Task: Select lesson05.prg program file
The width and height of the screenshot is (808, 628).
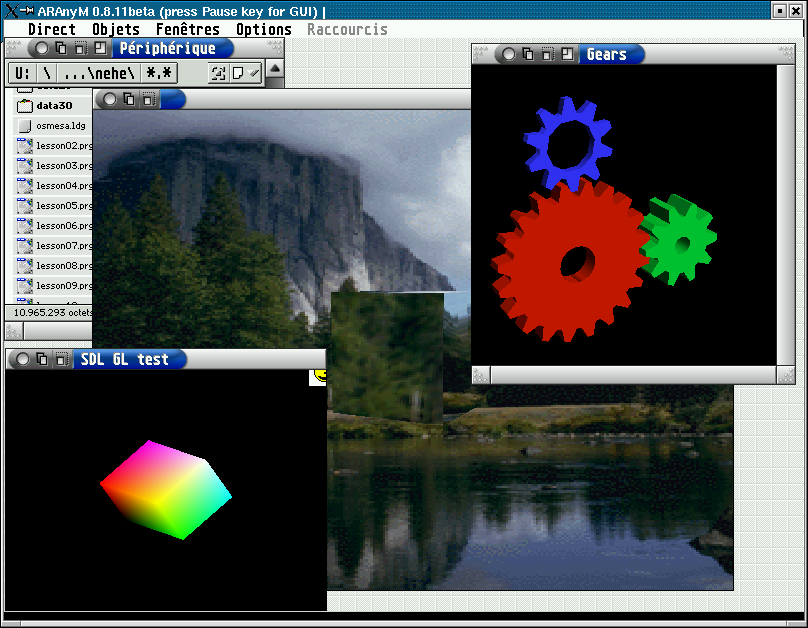Action: pos(64,206)
